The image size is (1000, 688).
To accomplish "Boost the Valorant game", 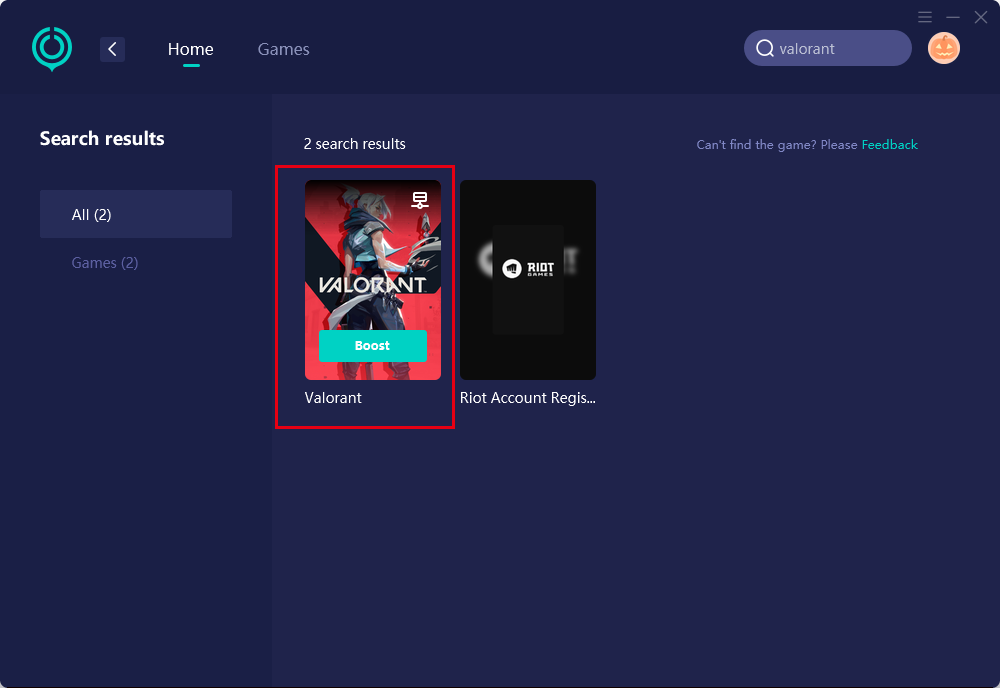I will pos(372,346).
